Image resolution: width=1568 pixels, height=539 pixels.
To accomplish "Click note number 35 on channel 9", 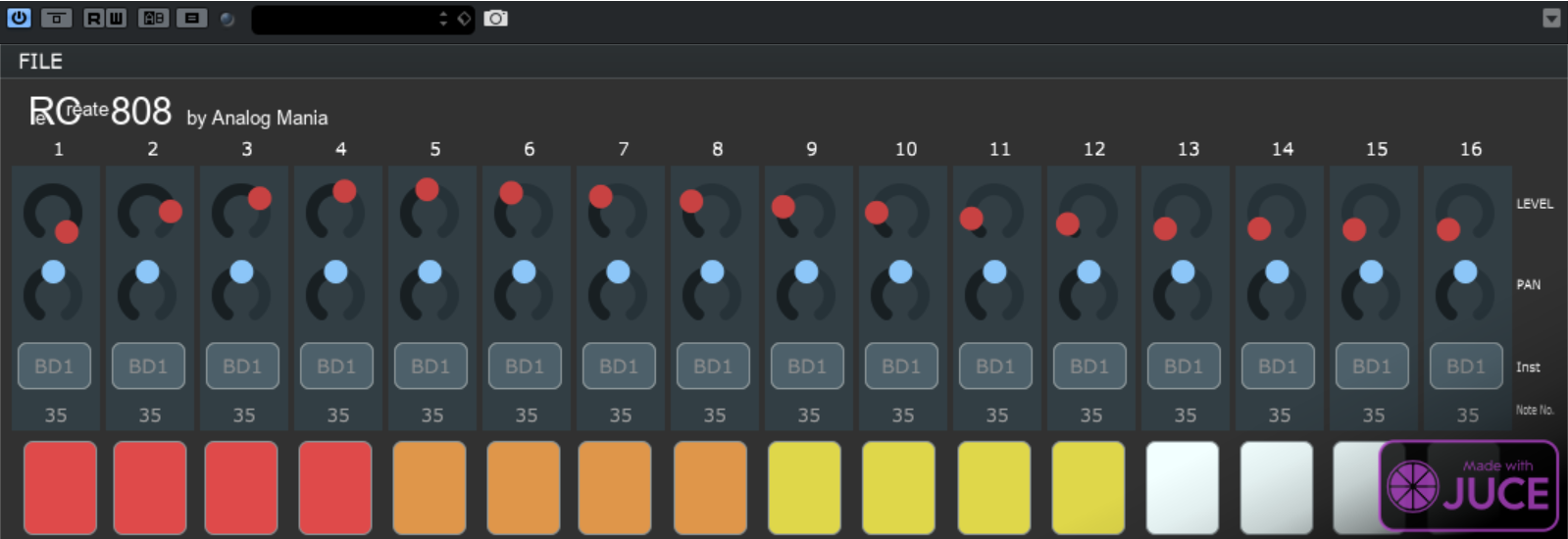I will click(809, 416).
